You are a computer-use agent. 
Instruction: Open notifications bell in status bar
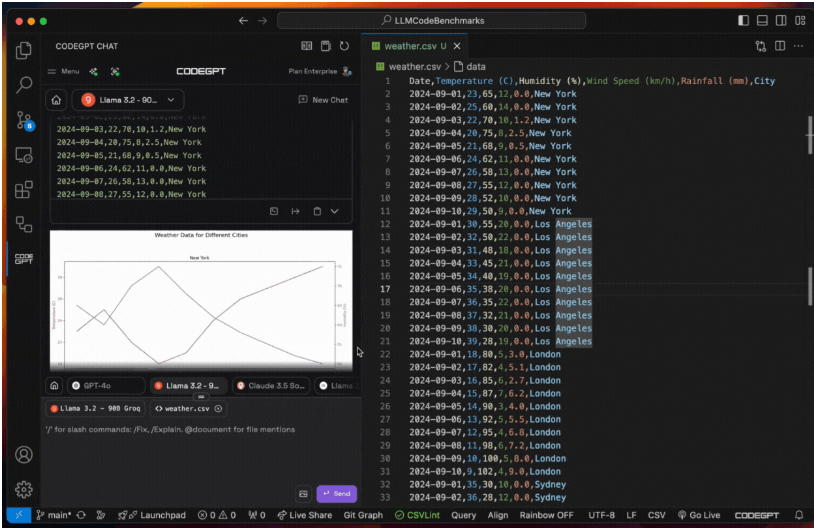798,515
